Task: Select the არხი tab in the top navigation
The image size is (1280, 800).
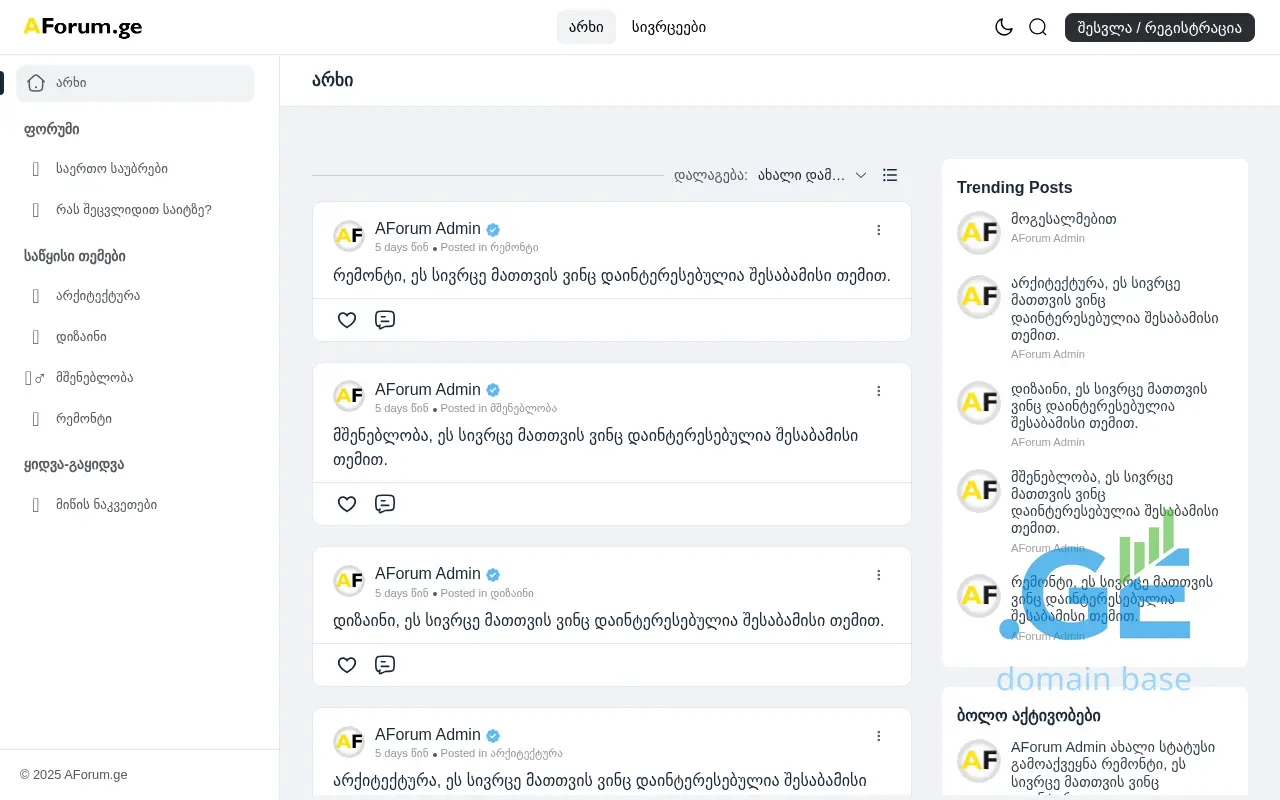Action: pos(586,27)
